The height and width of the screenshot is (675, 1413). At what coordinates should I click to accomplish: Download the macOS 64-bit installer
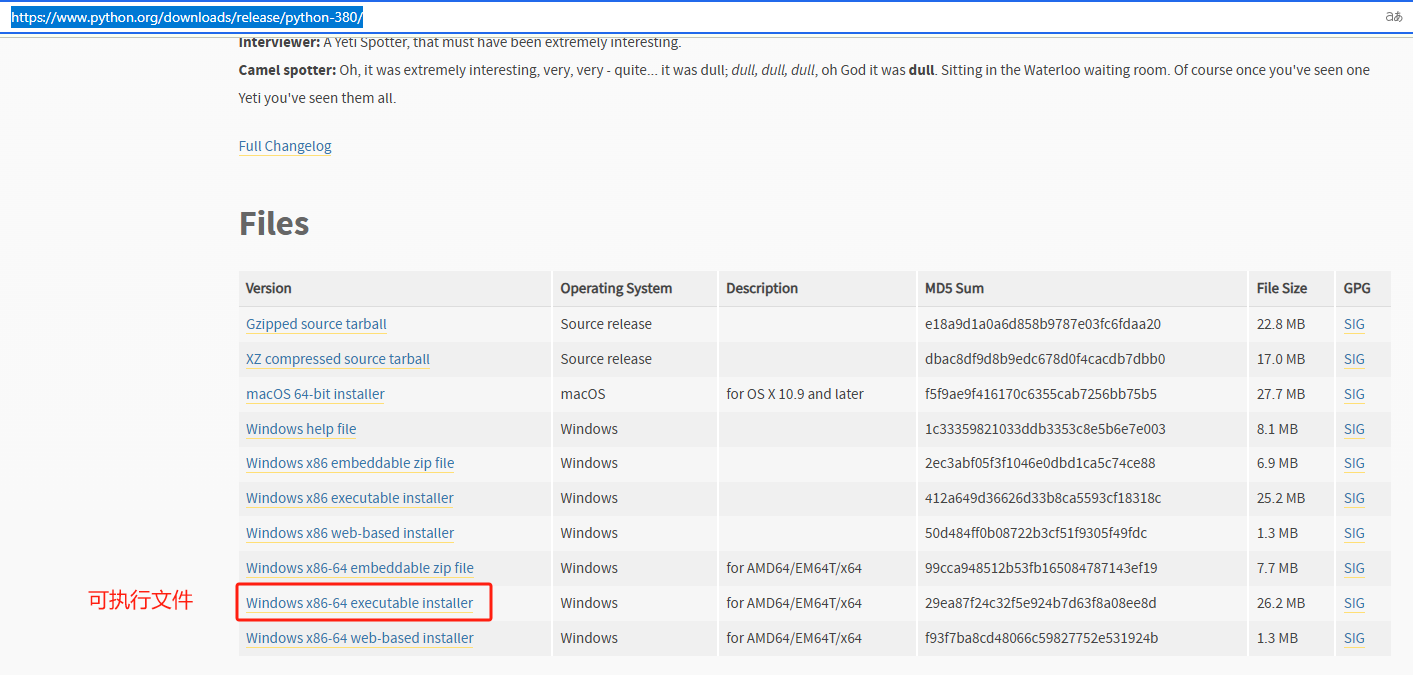click(315, 394)
